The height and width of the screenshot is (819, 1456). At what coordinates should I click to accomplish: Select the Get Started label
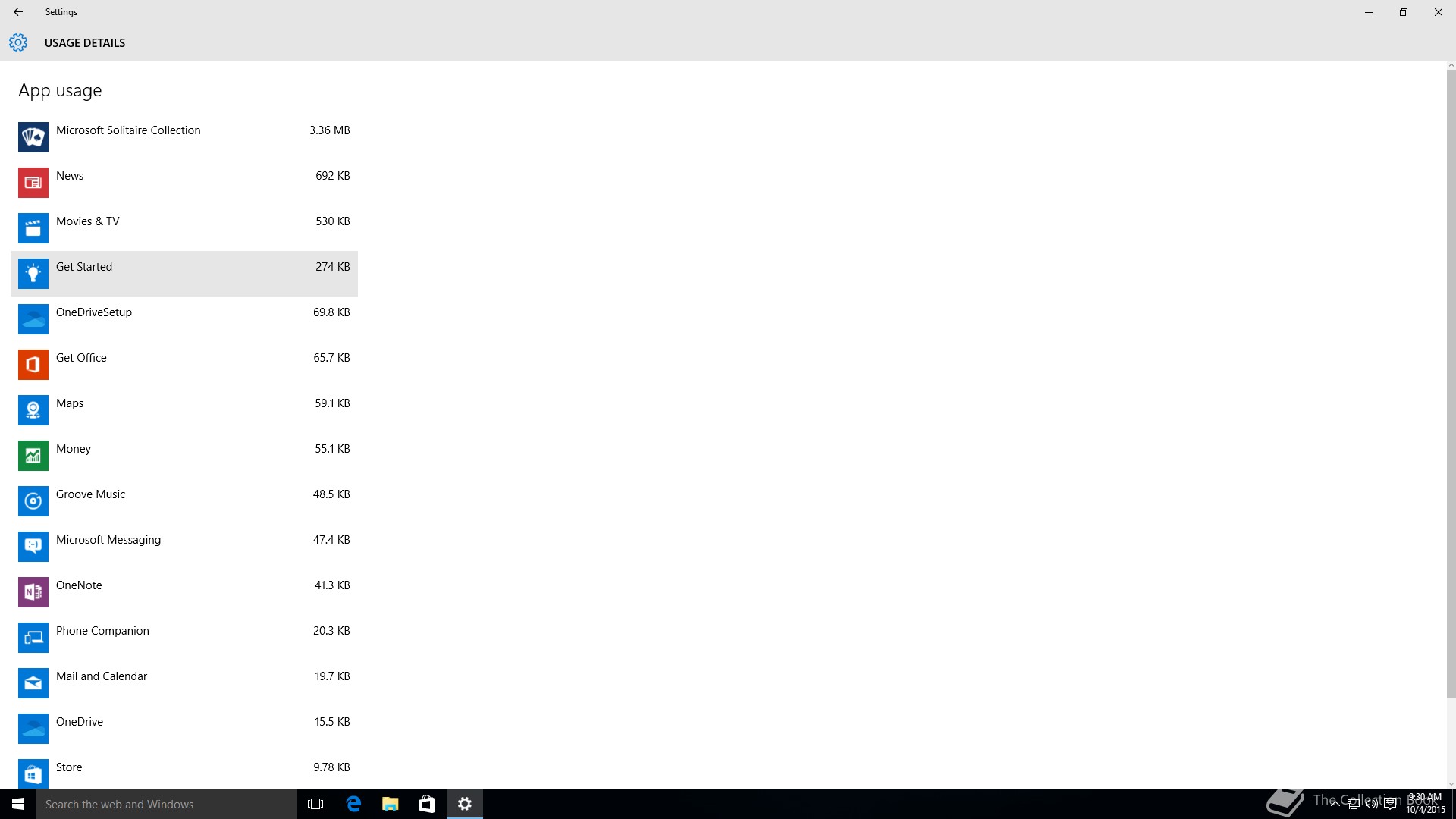pos(84,267)
